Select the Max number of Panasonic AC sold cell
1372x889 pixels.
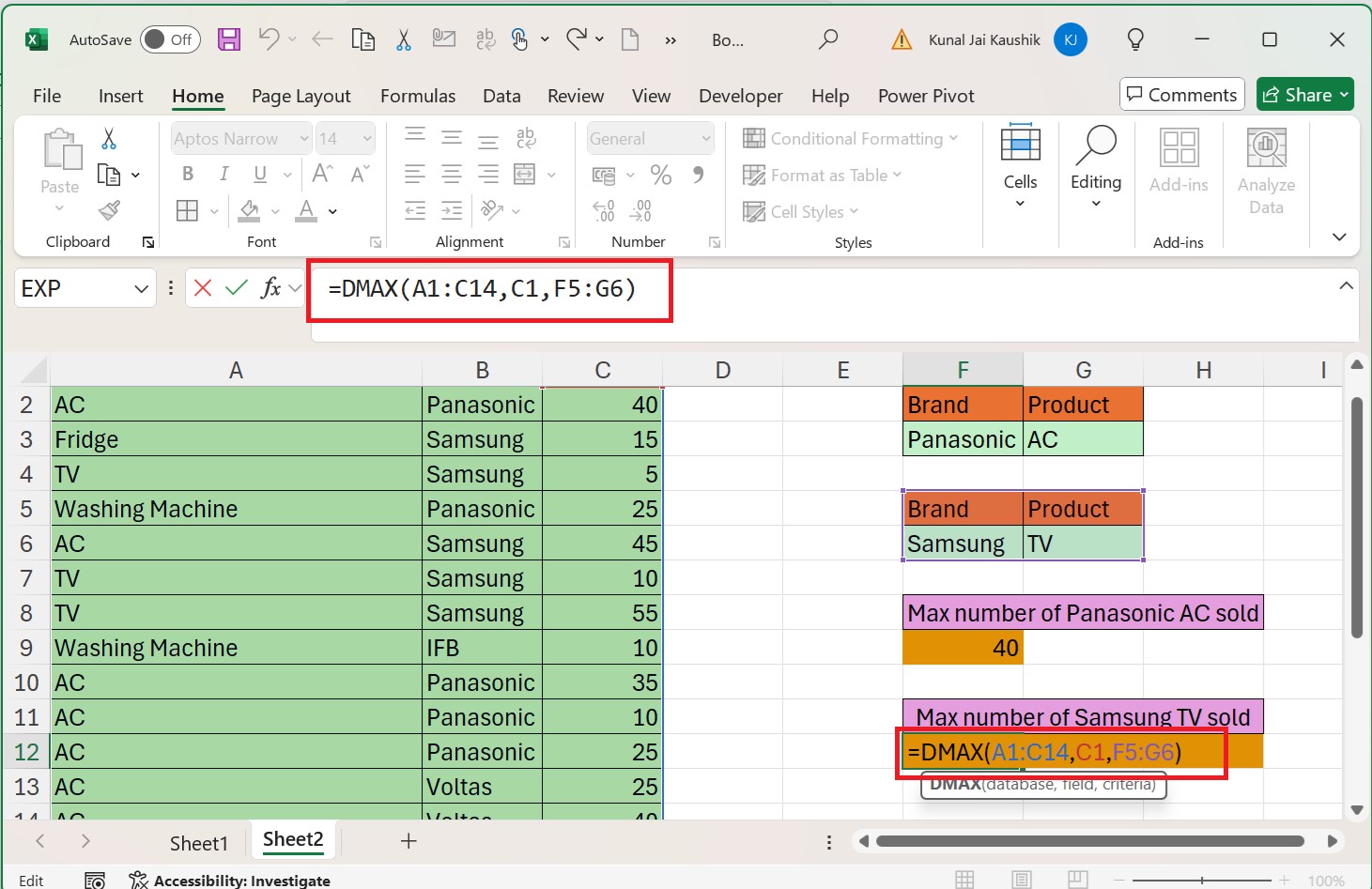pyautogui.click(x=1083, y=613)
